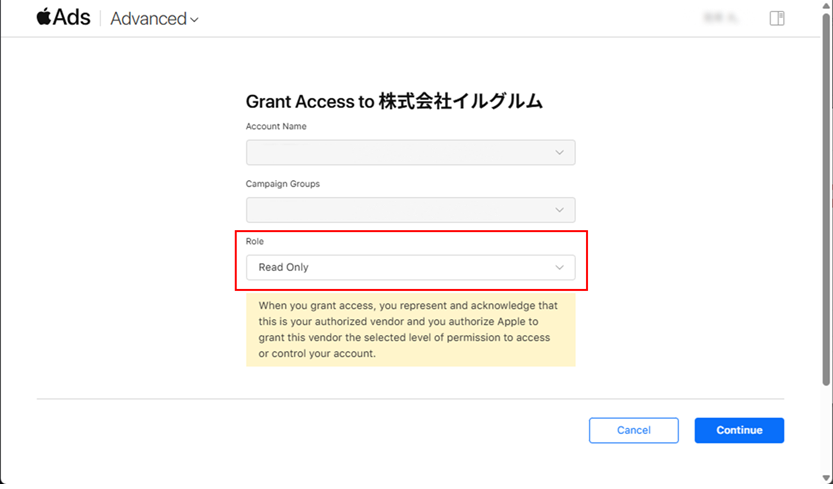The height and width of the screenshot is (489, 833).
Task: Click the Apple Ads logo
Action: click(x=63, y=18)
